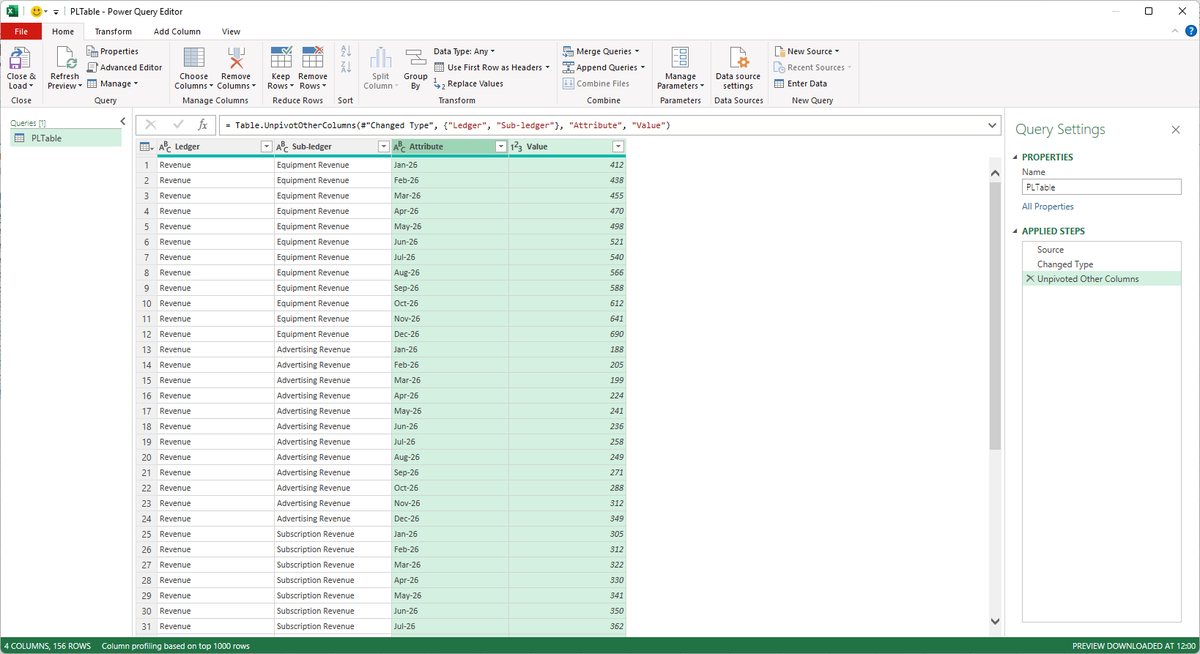Click the Close & Load icon
Screen dimensions: 1200x654
click(x=21, y=59)
